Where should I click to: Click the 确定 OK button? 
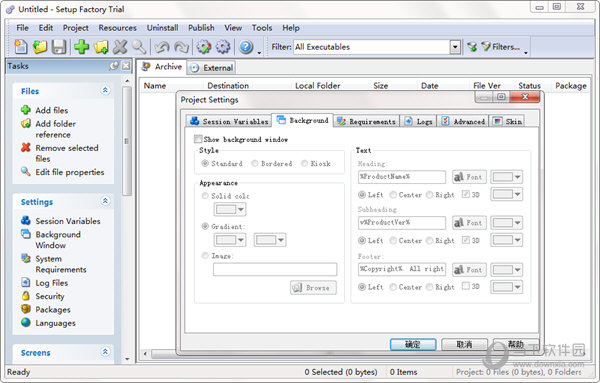tap(413, 344)
